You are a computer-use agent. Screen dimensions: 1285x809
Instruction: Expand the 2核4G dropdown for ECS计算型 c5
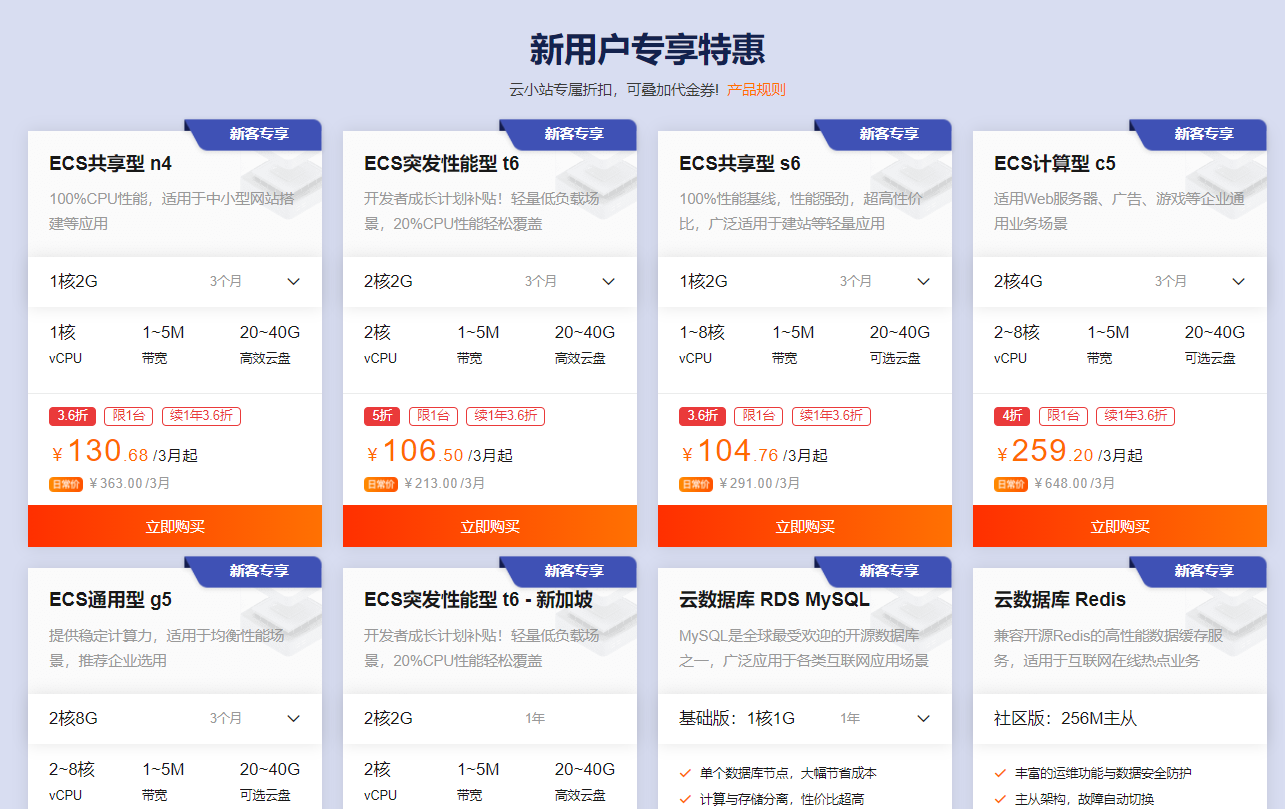pos(1120,281)
